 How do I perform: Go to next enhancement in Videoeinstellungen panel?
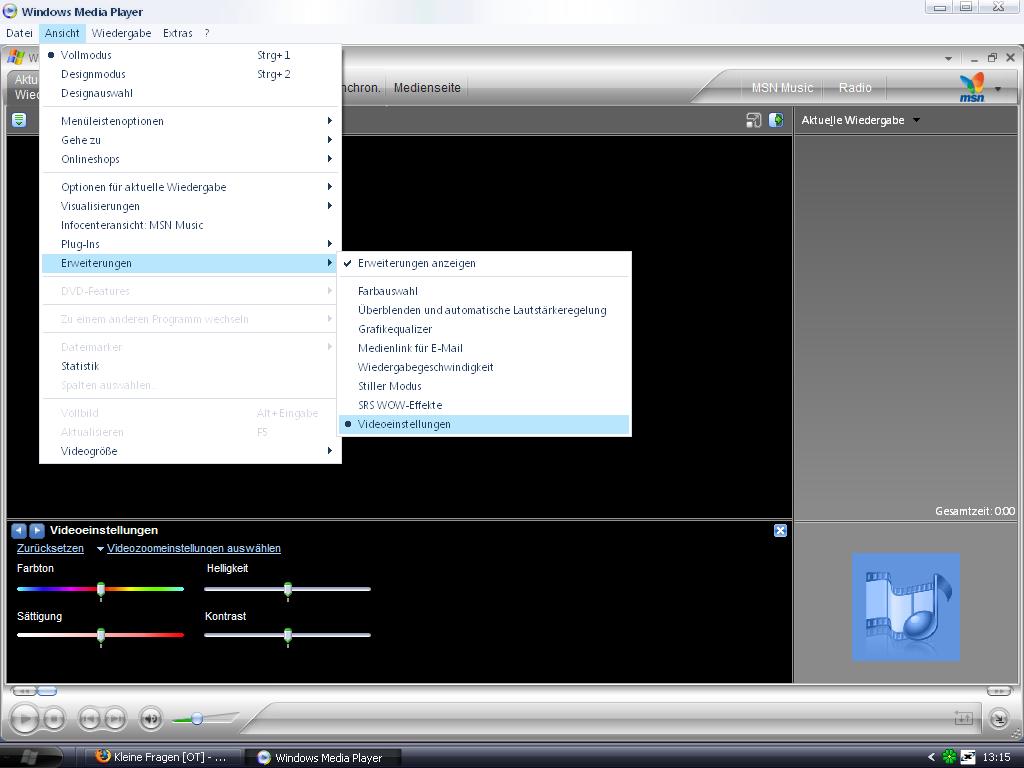pyautogui.click(x=37, y=530)
